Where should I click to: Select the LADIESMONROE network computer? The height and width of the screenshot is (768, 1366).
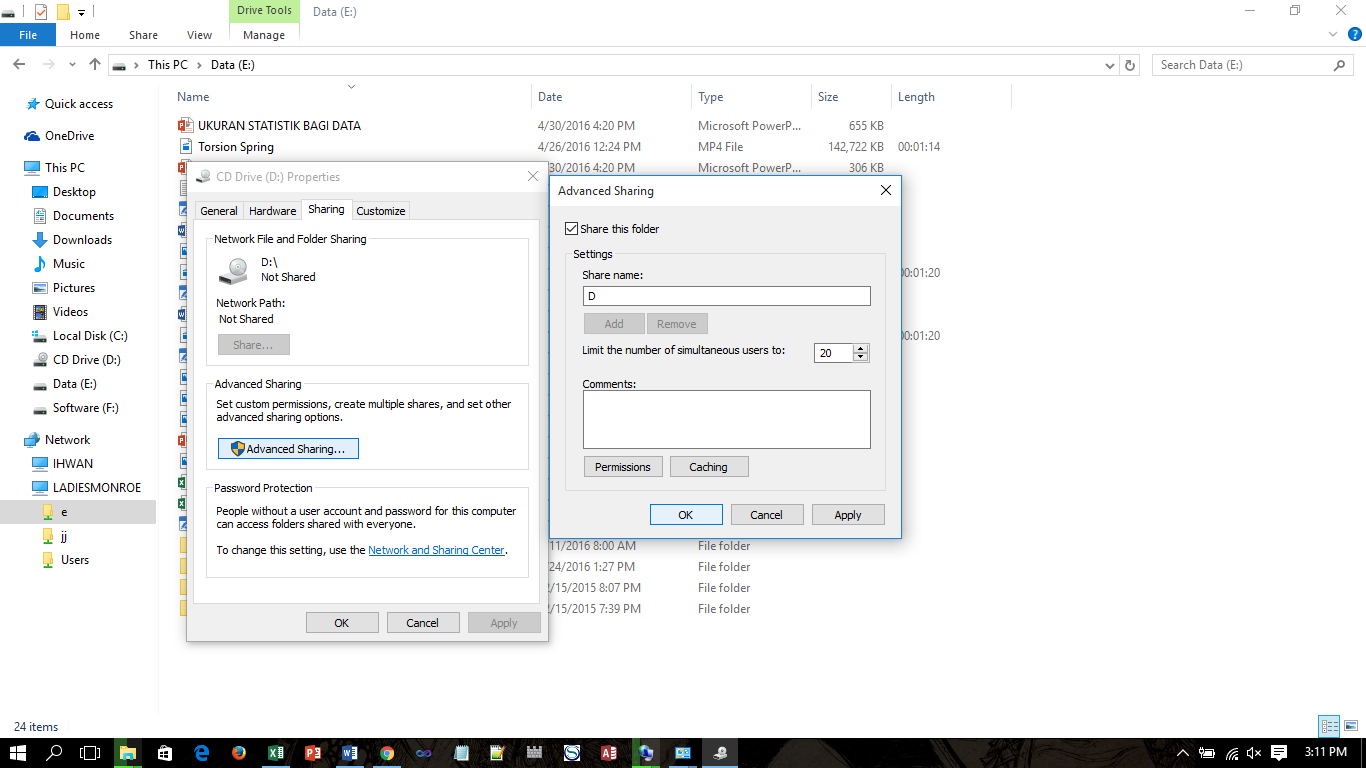point(97,488)
